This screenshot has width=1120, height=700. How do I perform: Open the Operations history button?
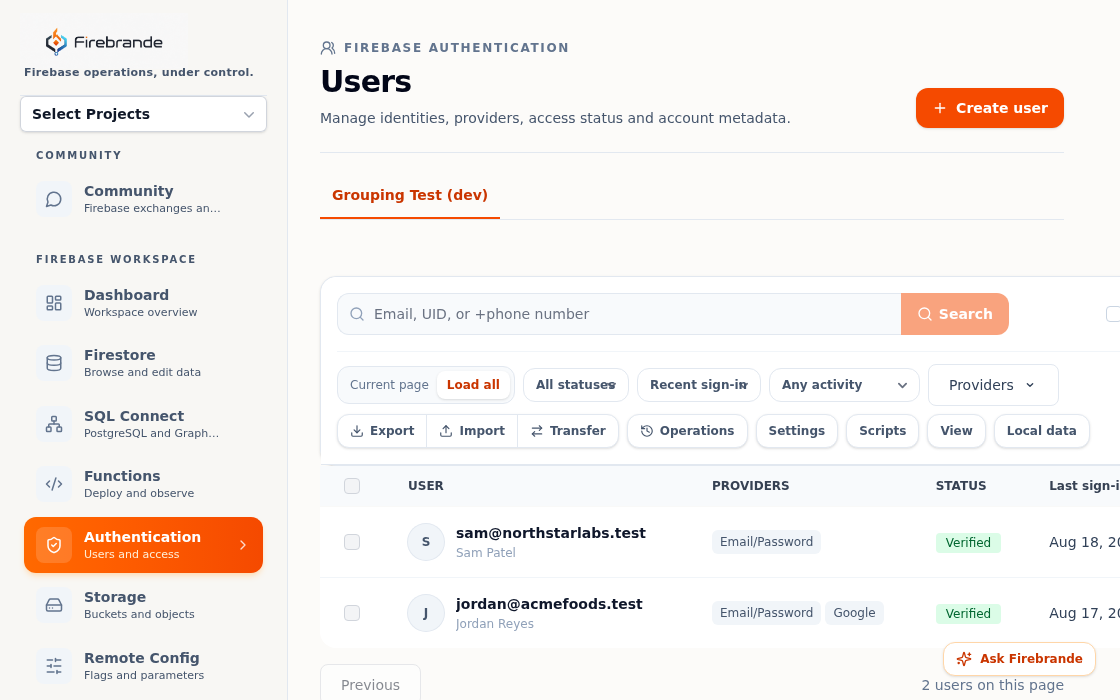pos(687,431)
